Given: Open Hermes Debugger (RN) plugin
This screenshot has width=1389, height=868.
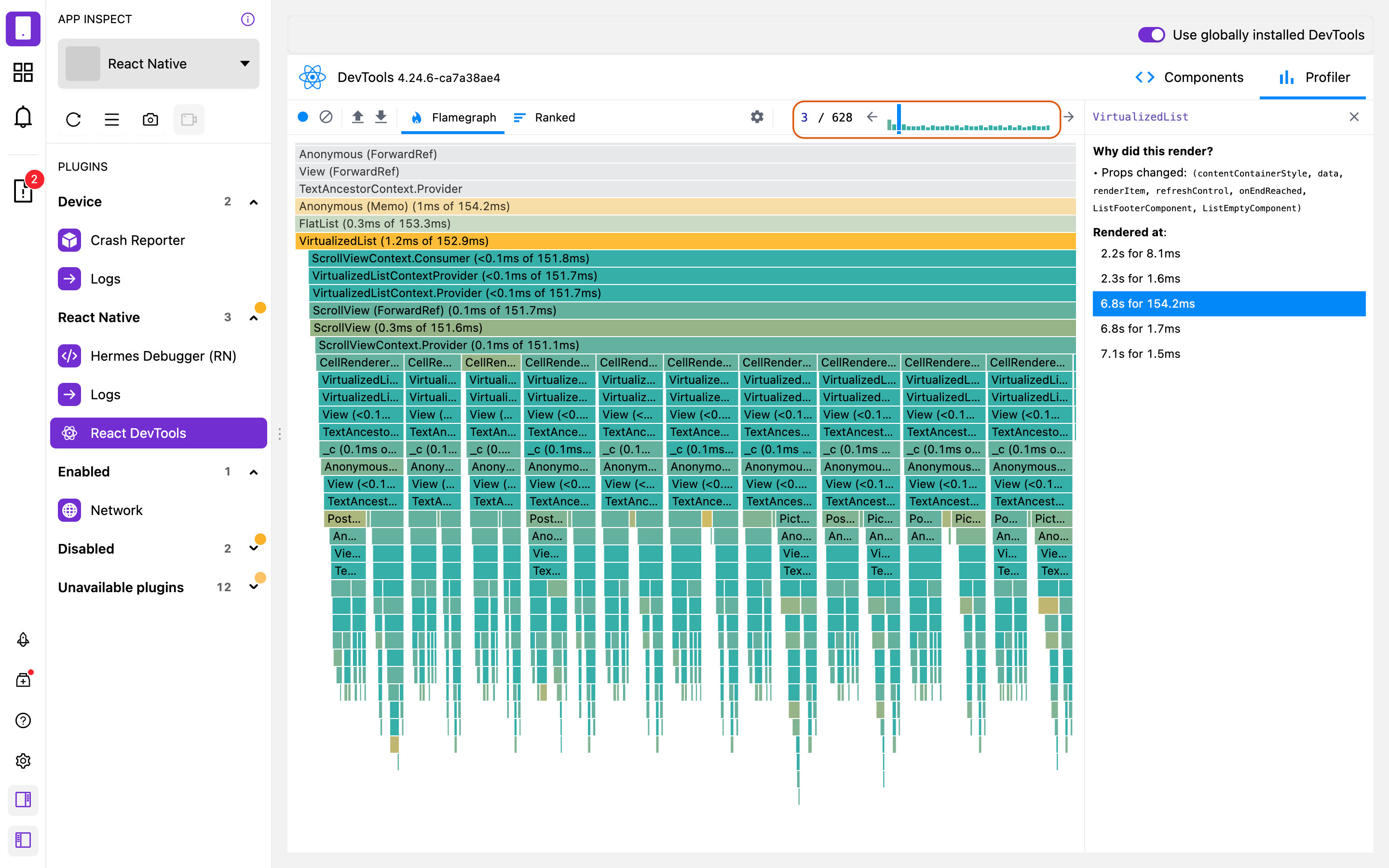Looking at the screenshot, I should click(158, 356).
